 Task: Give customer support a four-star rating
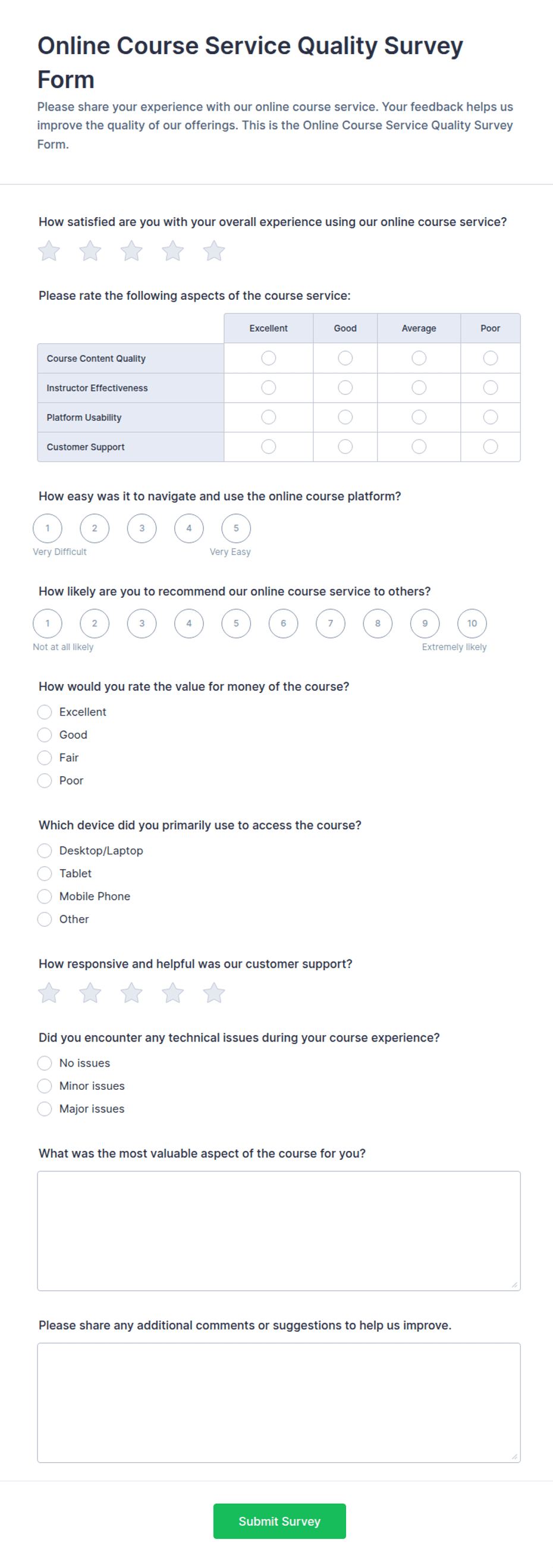[x=173, y=993]
